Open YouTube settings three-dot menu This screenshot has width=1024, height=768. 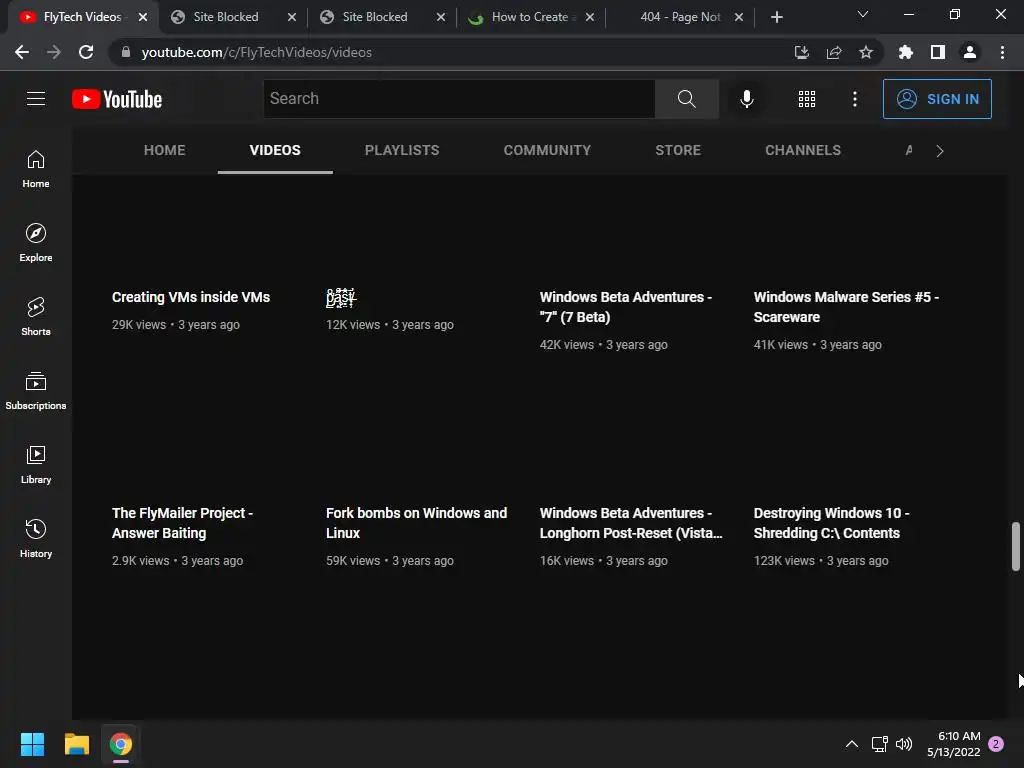(x=855, y=99)
